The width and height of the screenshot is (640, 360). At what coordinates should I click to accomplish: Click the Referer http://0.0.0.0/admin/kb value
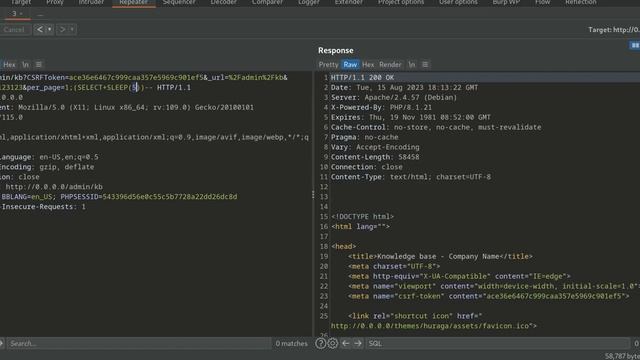pyautogui.click(x=54, y=187)
